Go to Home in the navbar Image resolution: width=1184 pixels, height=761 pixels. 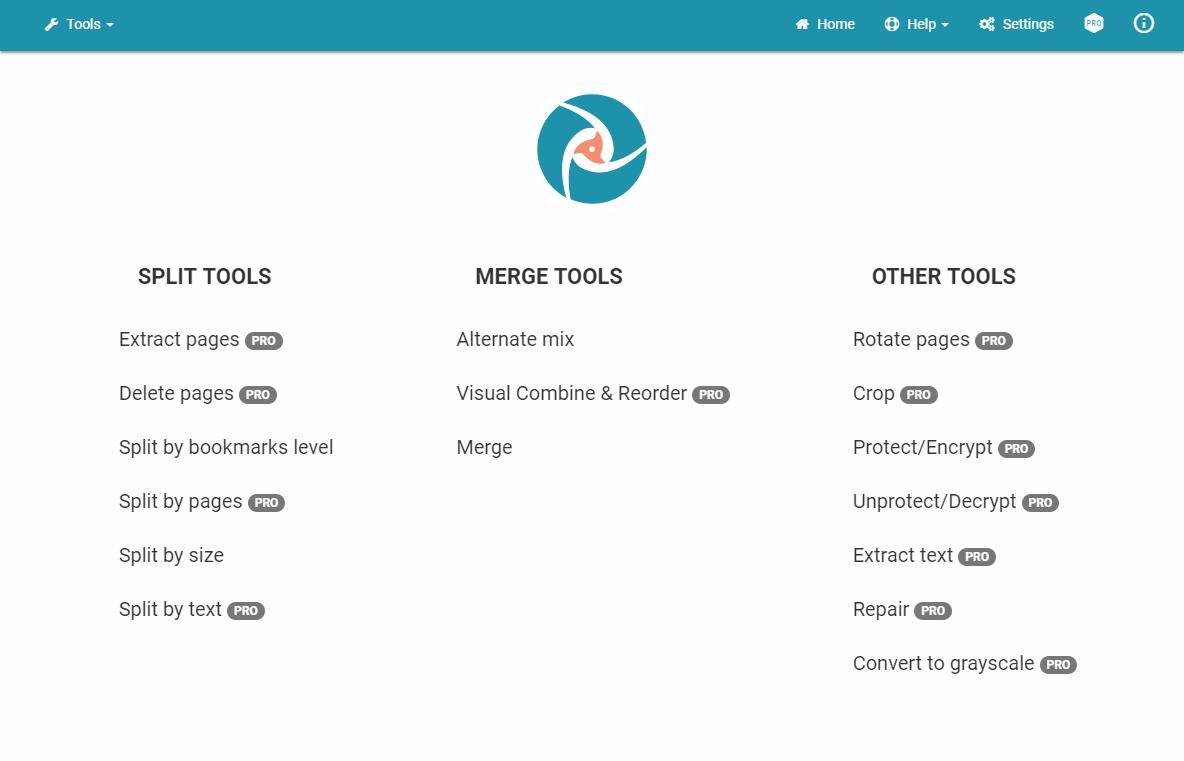click(x=825, y=24)
